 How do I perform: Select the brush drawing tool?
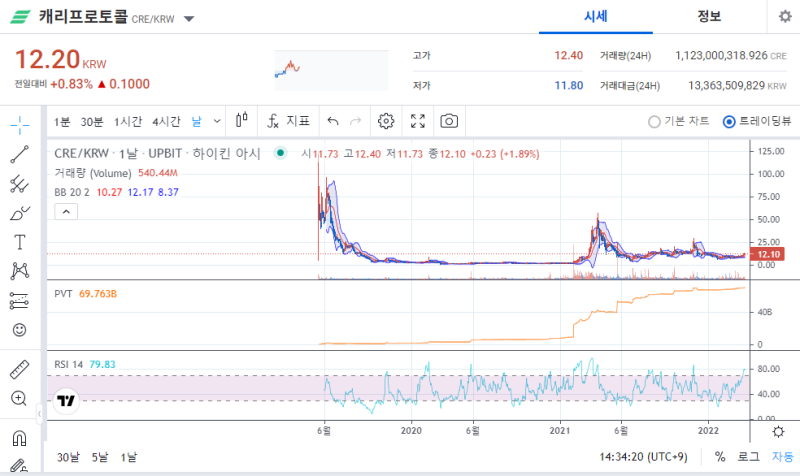19,213
